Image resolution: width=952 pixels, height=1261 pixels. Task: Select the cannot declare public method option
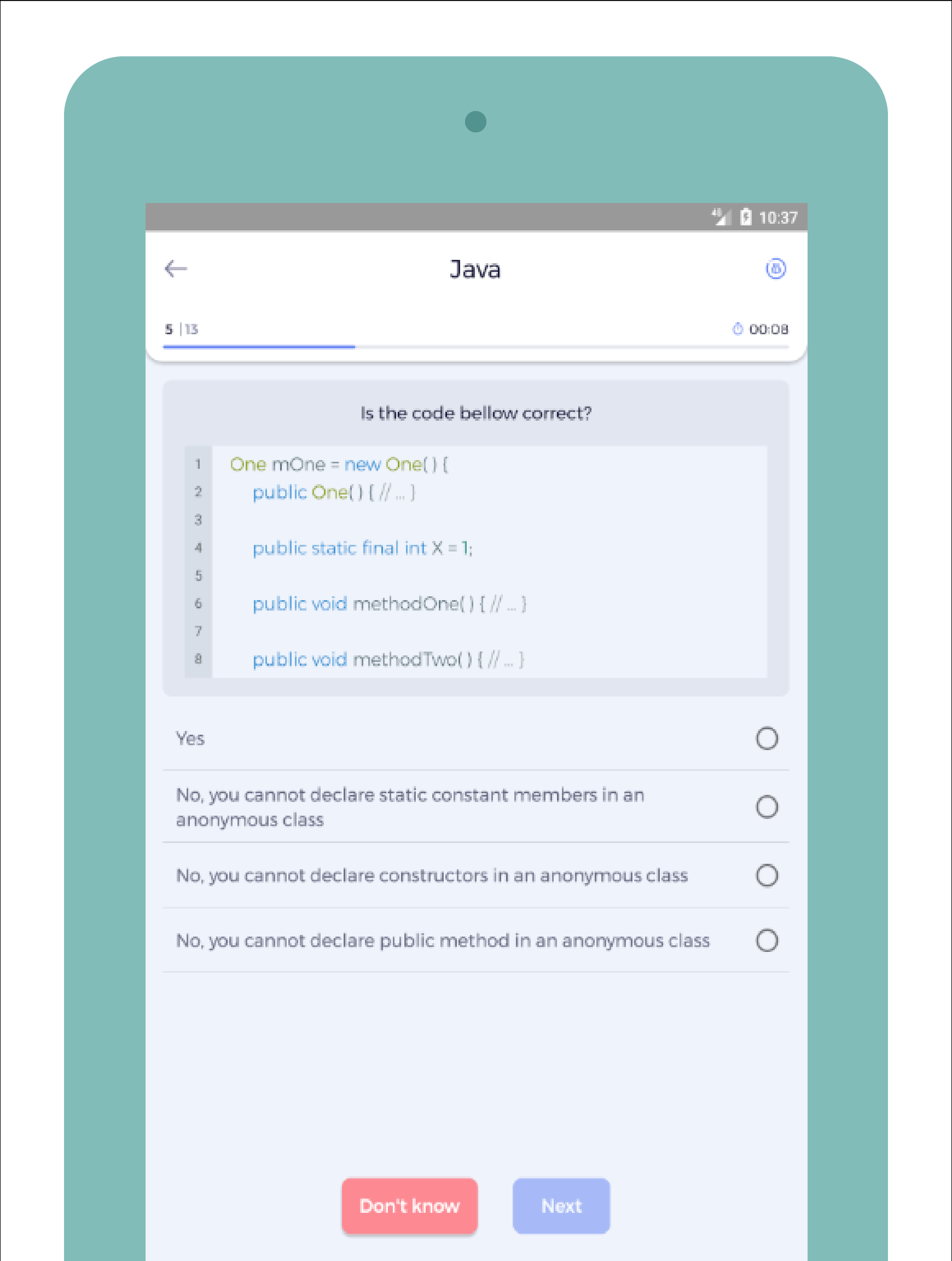click(767, 940)
